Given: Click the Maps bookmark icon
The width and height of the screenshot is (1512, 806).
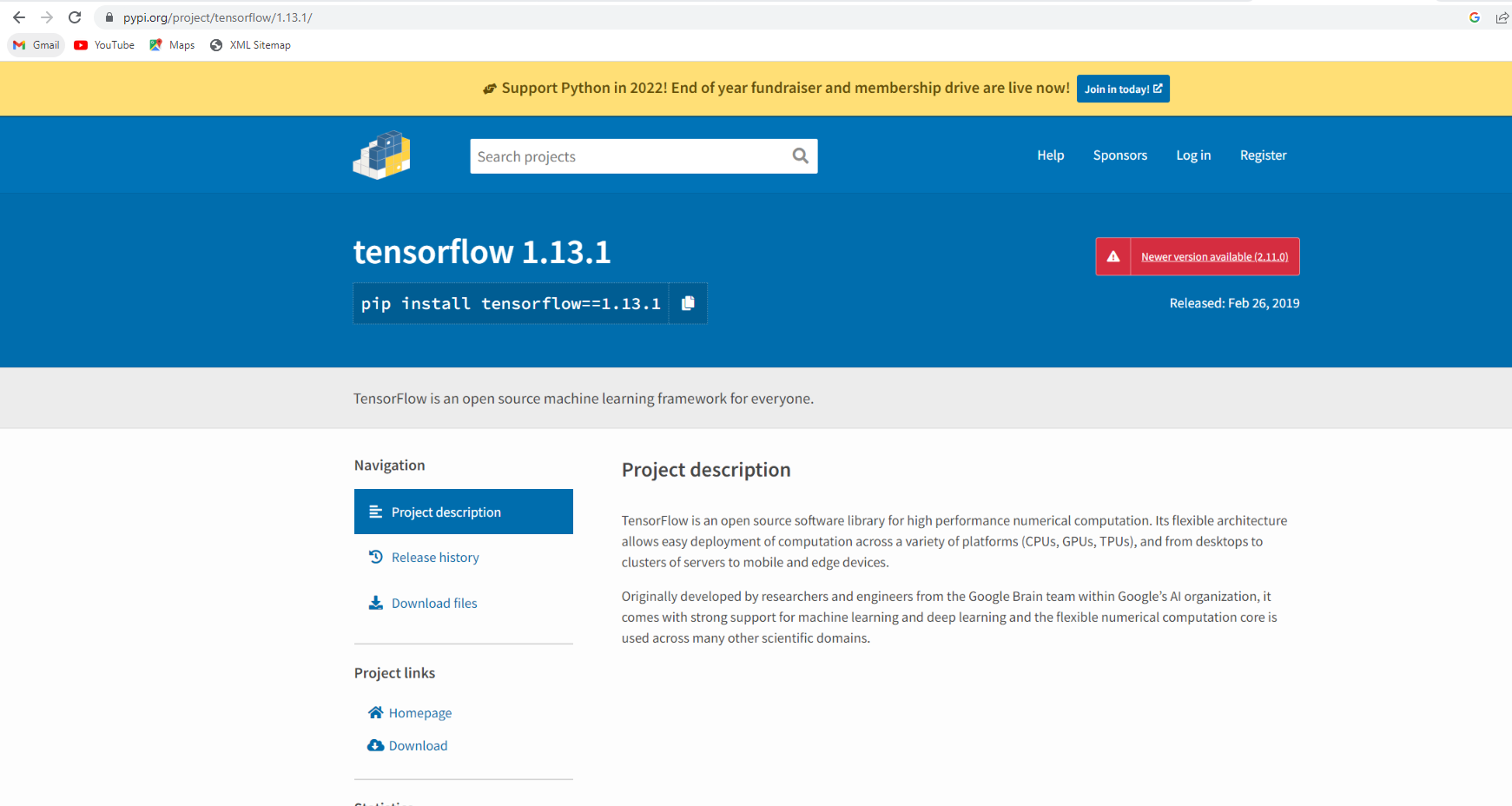Looking at the screenshot, I should tap(155, 45).
